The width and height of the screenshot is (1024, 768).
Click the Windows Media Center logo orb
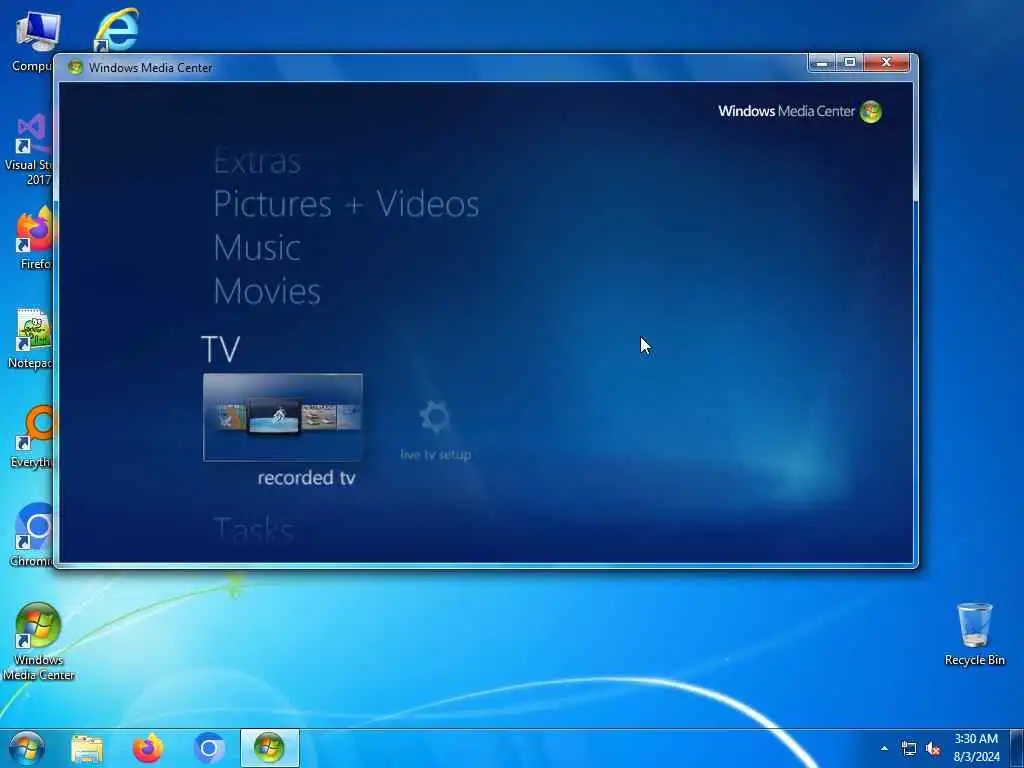871,112
